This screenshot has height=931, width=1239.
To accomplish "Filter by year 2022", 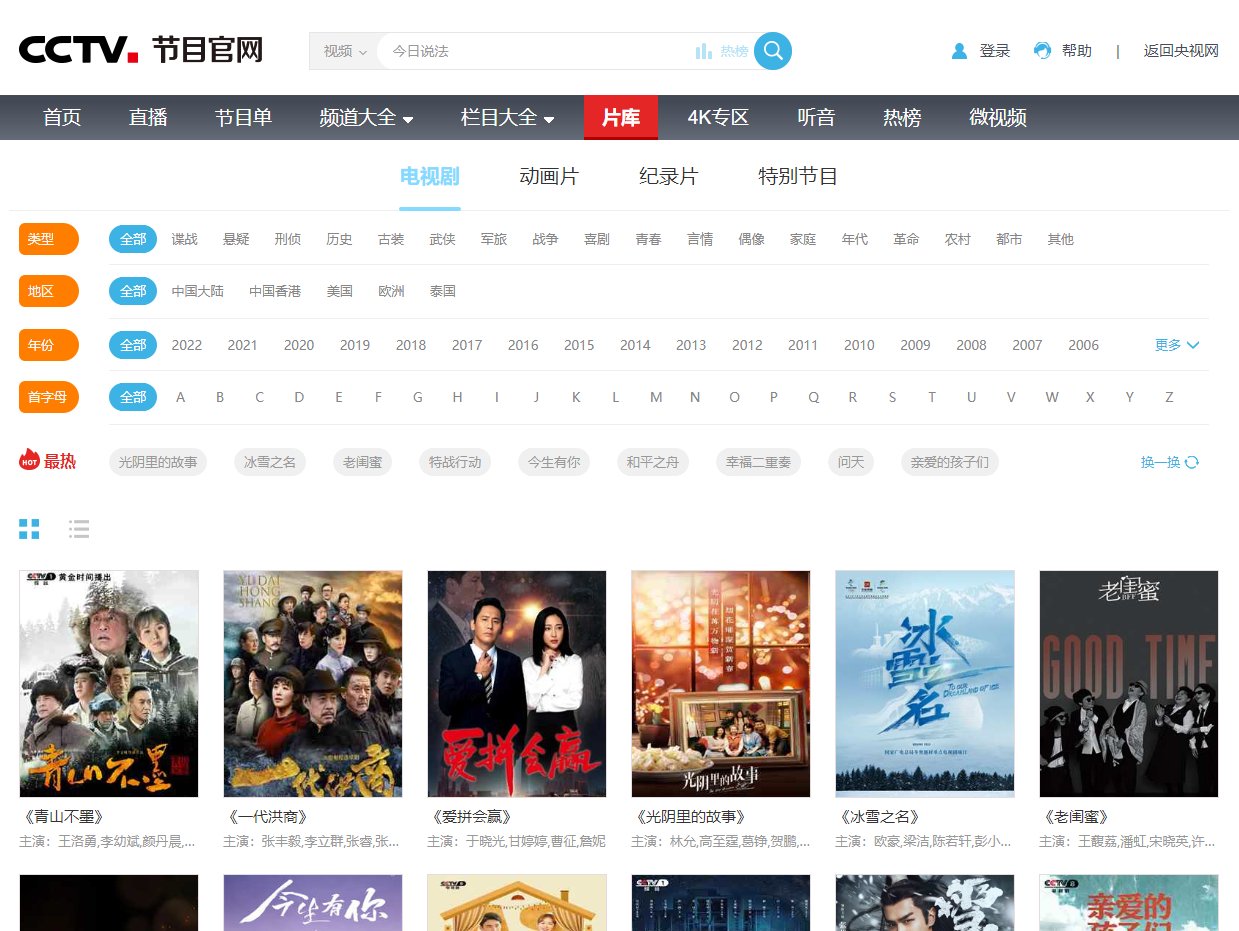I will tap(187, 345).
